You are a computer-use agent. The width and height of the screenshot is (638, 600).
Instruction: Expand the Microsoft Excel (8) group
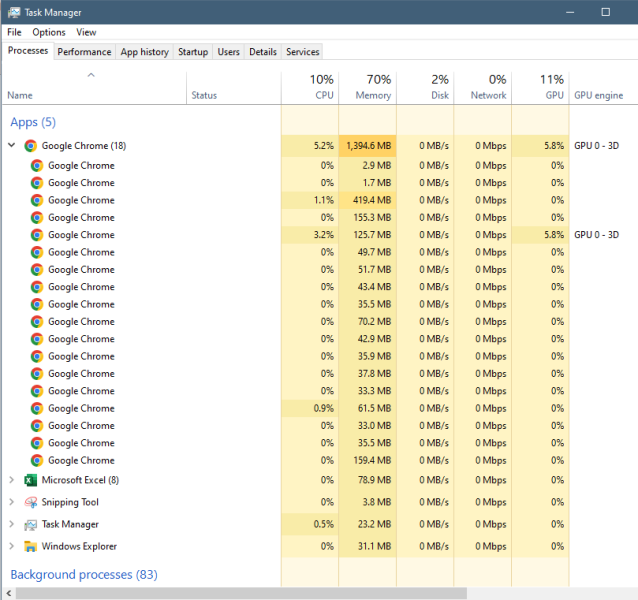pos(11,480)
